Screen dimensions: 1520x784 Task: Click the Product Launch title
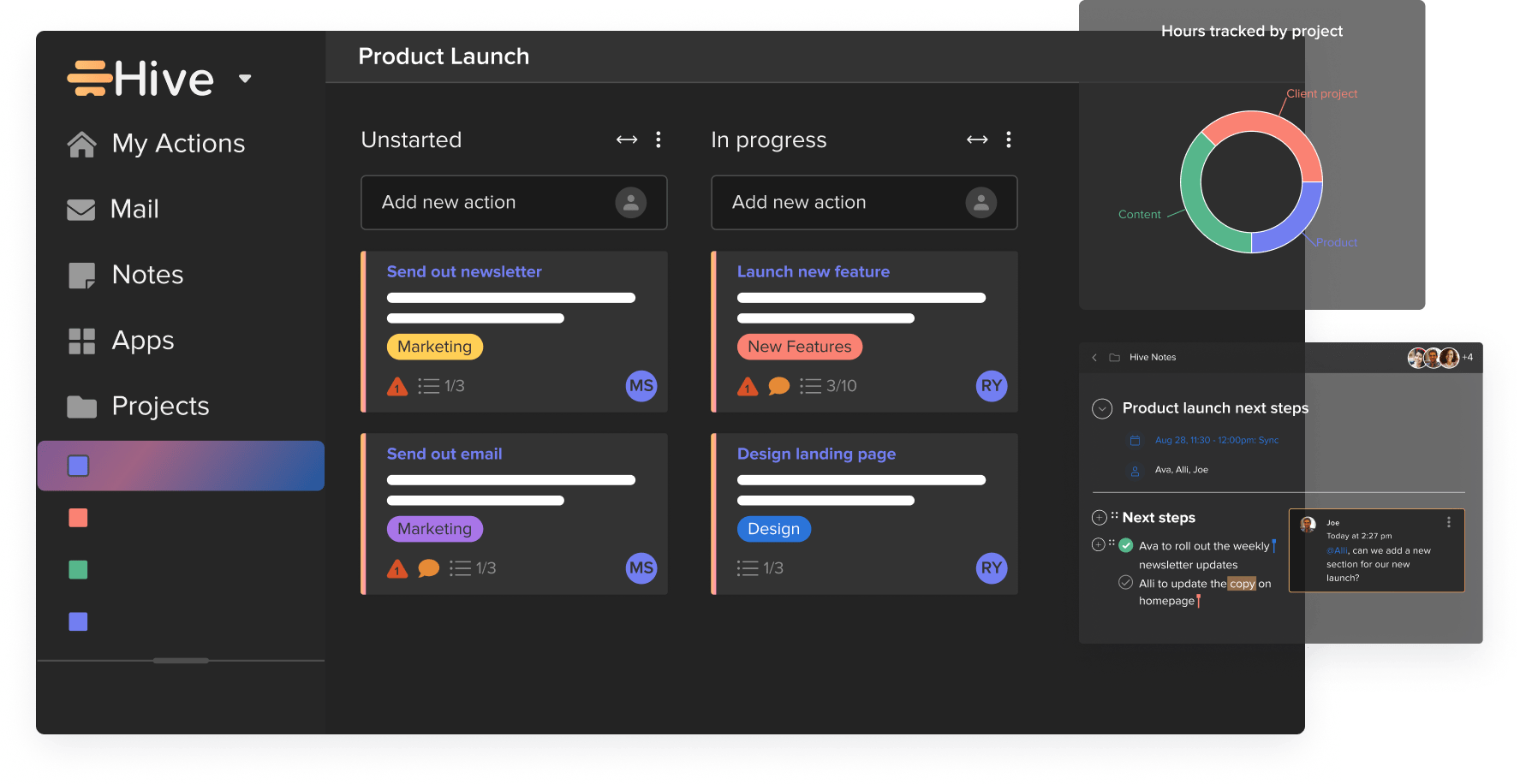(x=444, y=56)
